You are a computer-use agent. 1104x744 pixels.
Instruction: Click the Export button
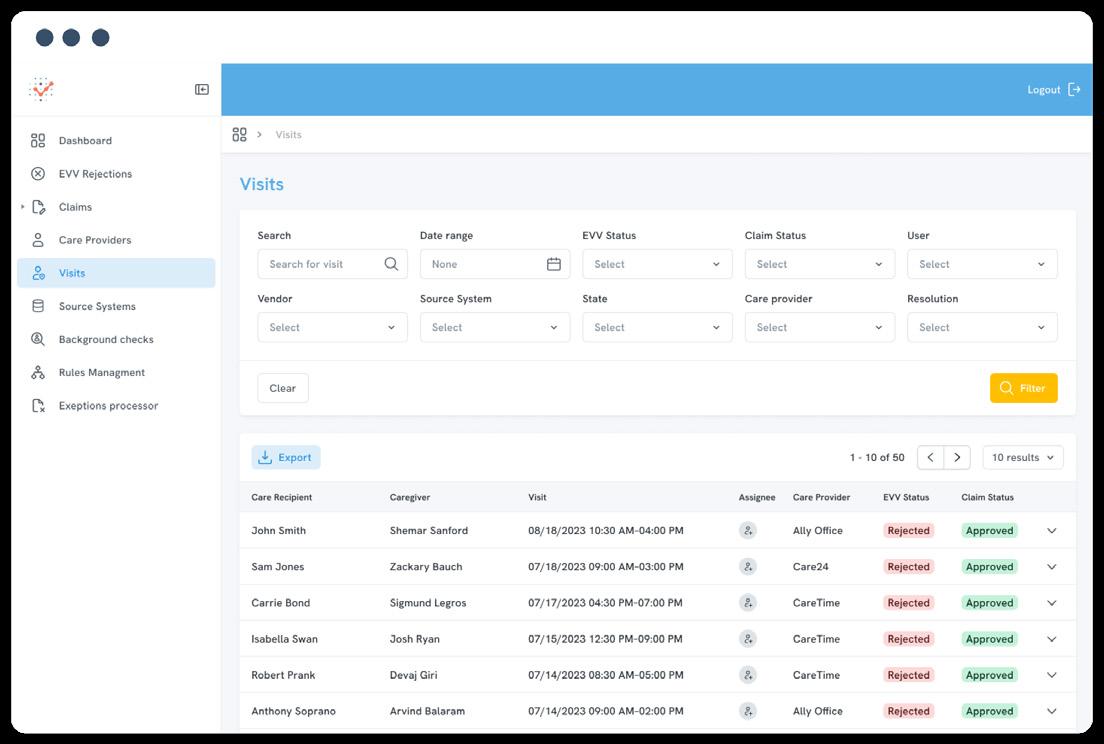pyautogui.click(x=286, y=458)
